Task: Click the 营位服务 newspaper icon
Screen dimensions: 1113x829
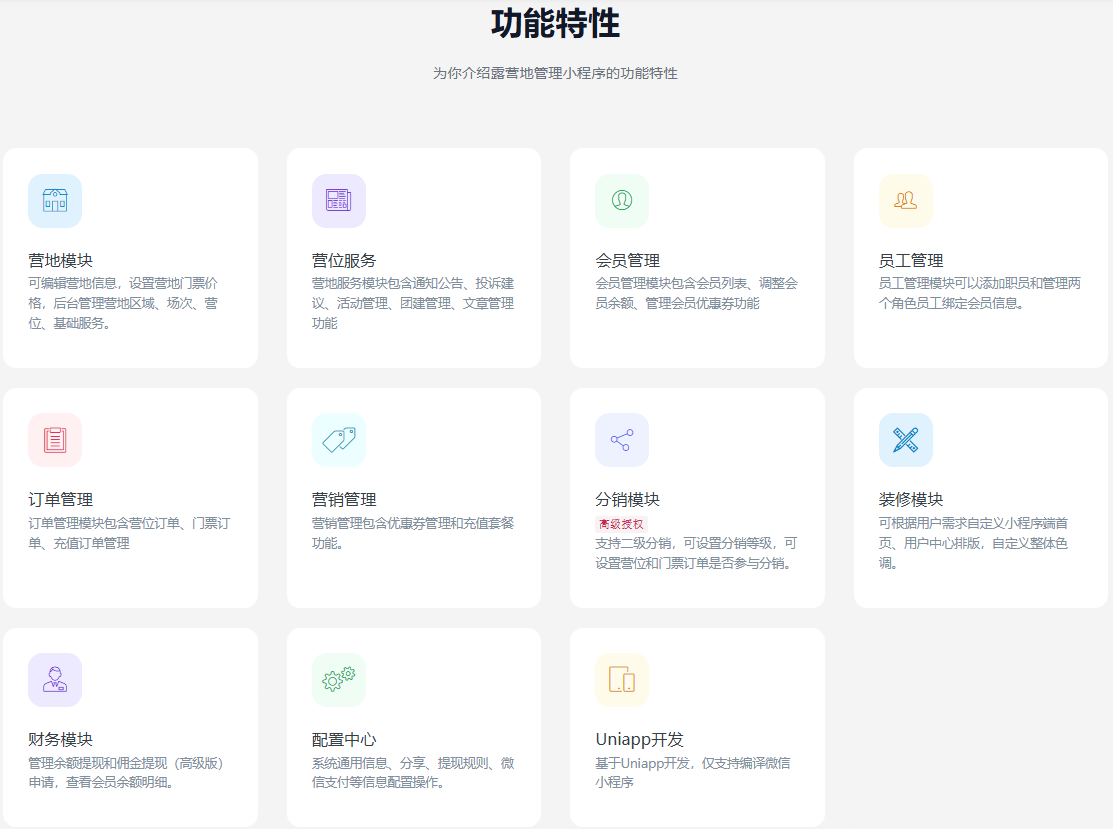Action: pyautogui.click(x=338, y=201)
